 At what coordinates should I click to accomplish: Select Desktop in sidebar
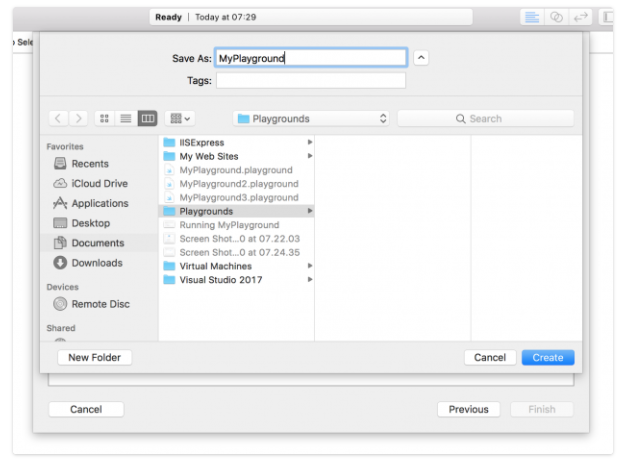pyautogui.click(x=82, y=223)
